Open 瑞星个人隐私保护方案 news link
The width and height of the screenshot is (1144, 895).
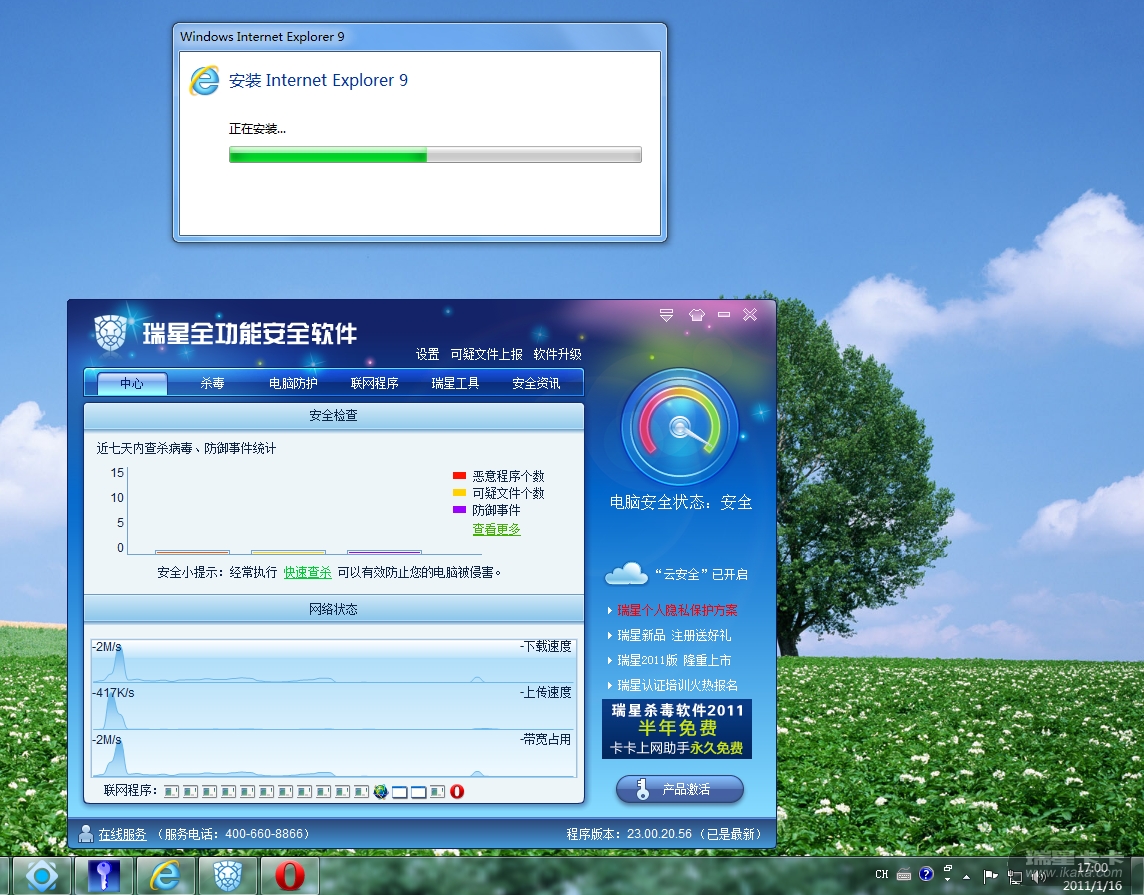coord(677,611)
